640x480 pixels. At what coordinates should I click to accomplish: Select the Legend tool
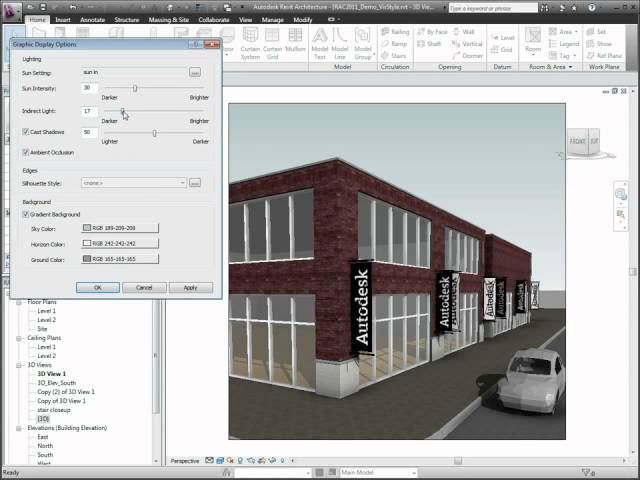click(564, 44)
